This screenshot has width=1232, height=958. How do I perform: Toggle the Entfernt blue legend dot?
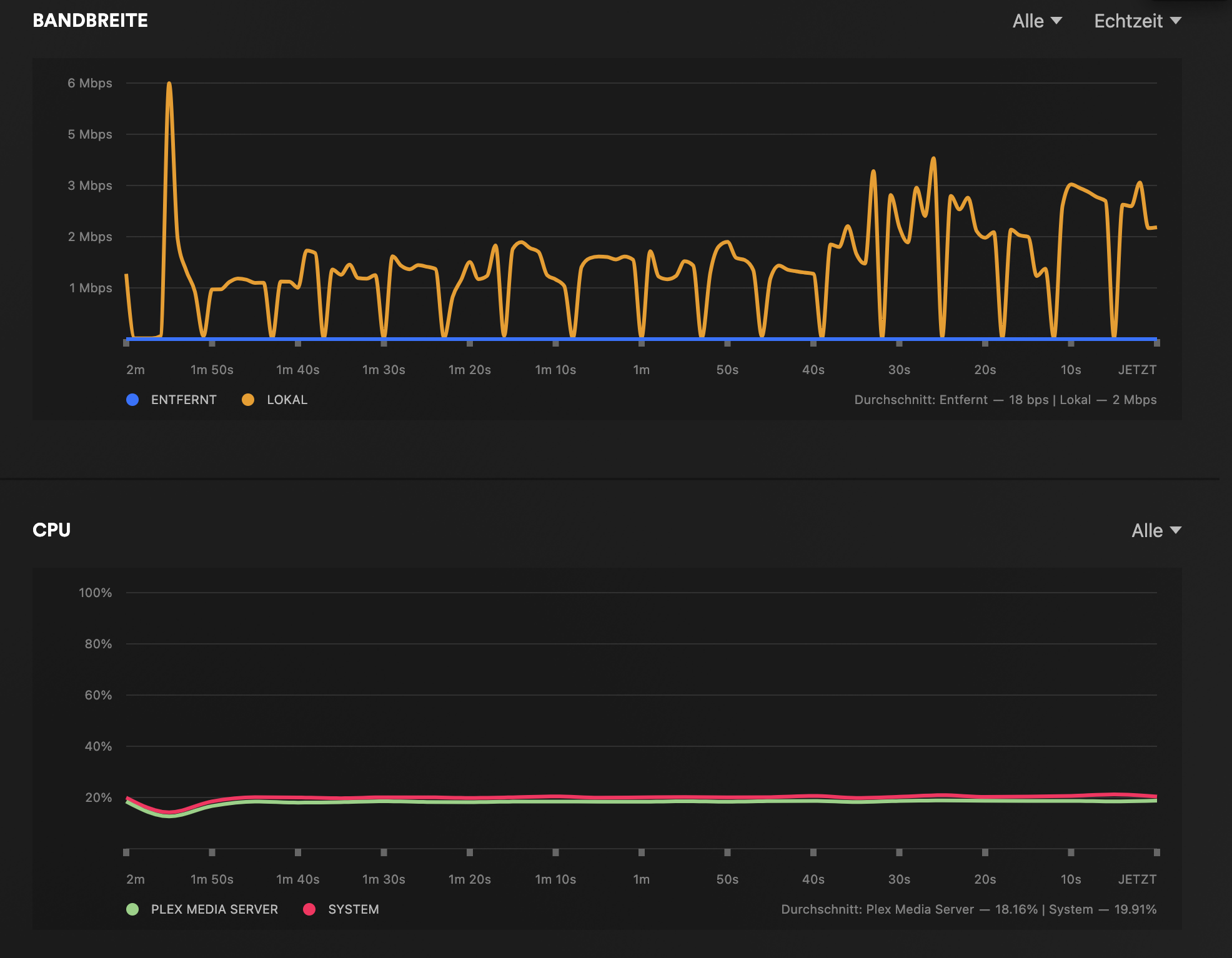(132, 400)
